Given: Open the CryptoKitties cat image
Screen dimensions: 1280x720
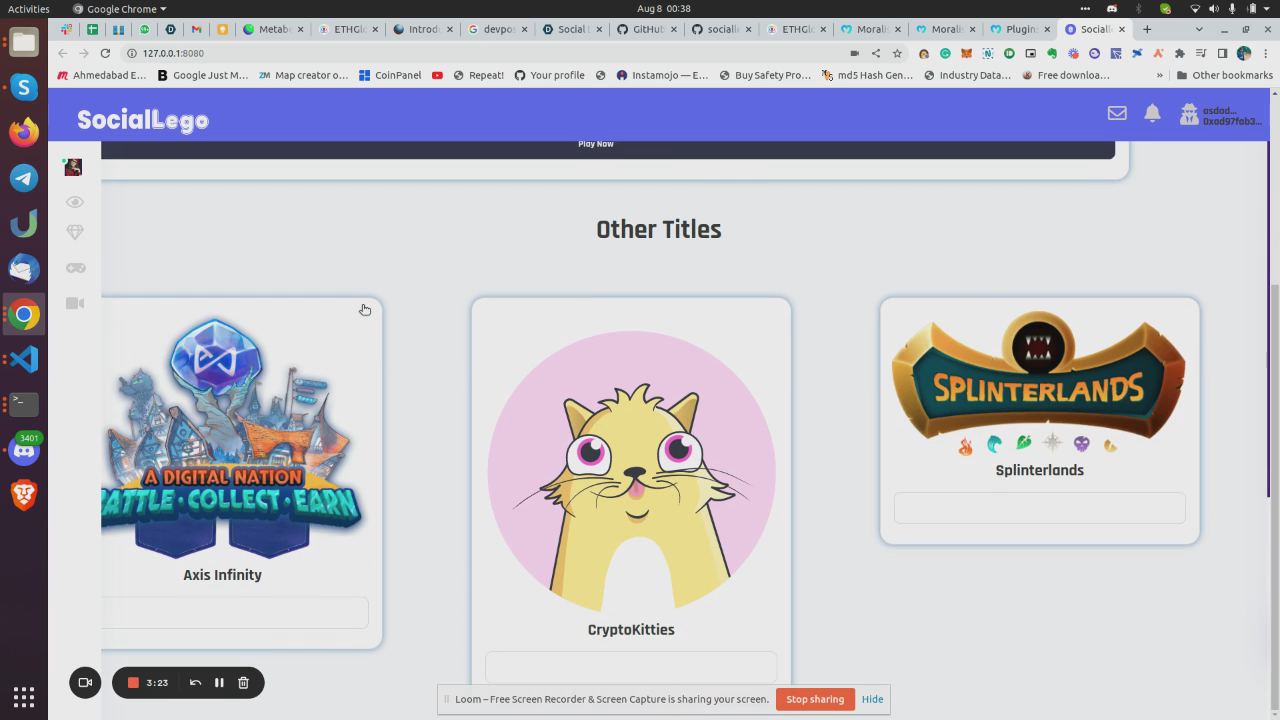Looking at the screenshot, I should 631,472.
